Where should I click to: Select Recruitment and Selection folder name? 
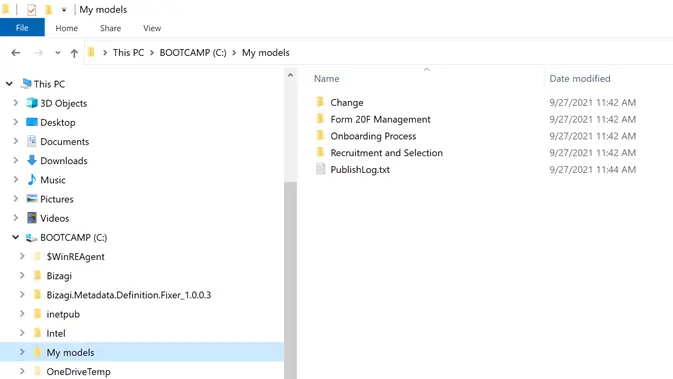(x=387, y=153)
